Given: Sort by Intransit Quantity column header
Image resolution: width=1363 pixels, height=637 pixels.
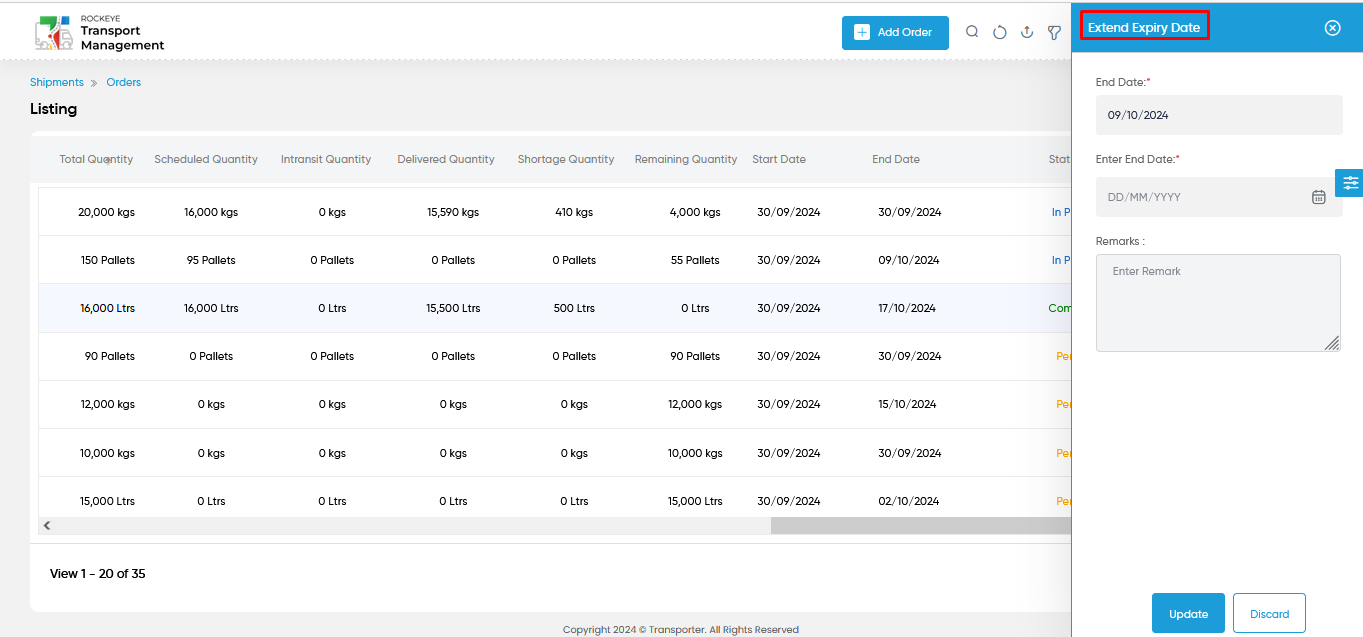Looking at the screenshot, I should point(326,159).
